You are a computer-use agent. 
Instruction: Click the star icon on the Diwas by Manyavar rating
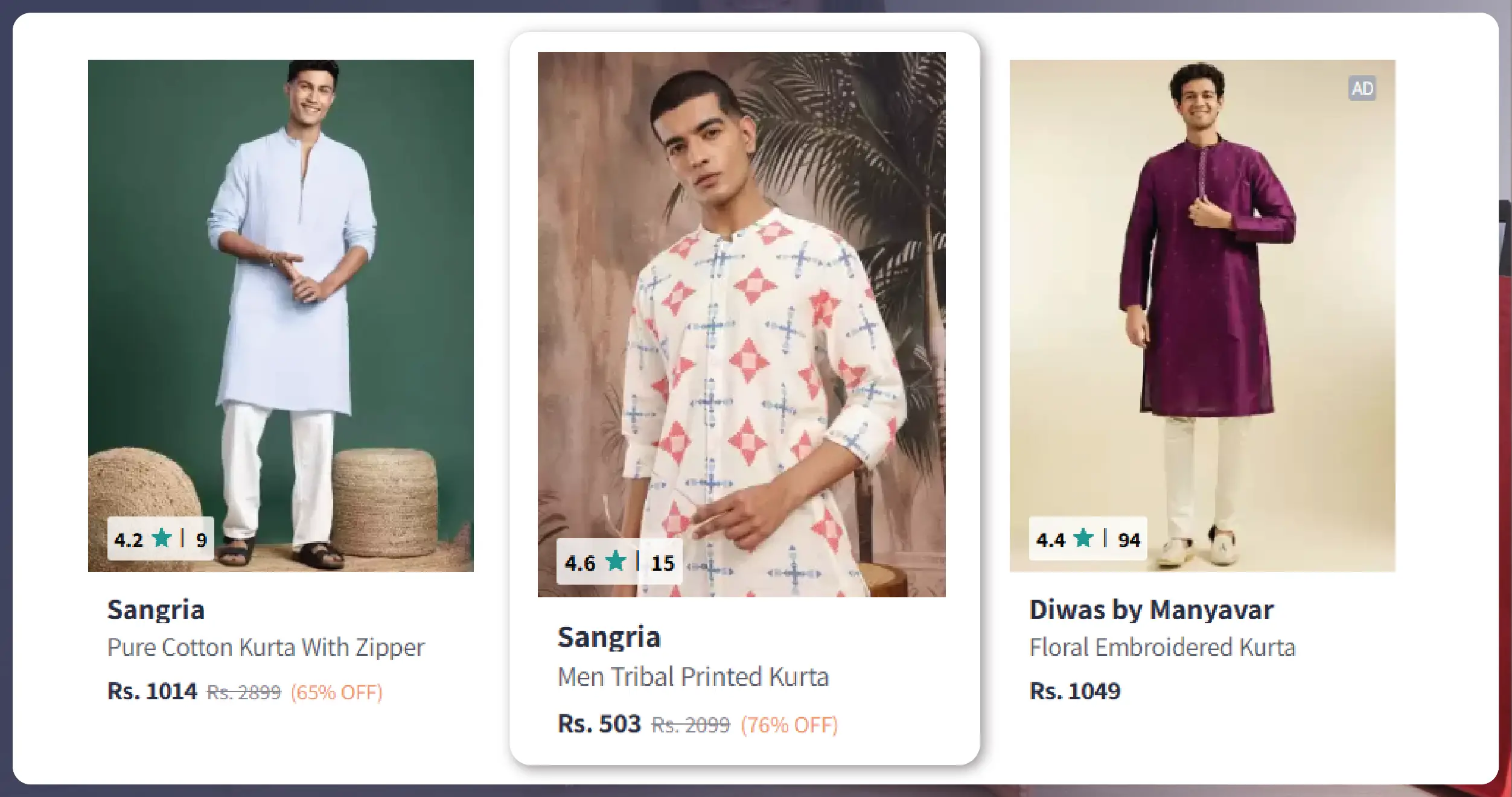pyautogui.click(x=1085, y=540)
